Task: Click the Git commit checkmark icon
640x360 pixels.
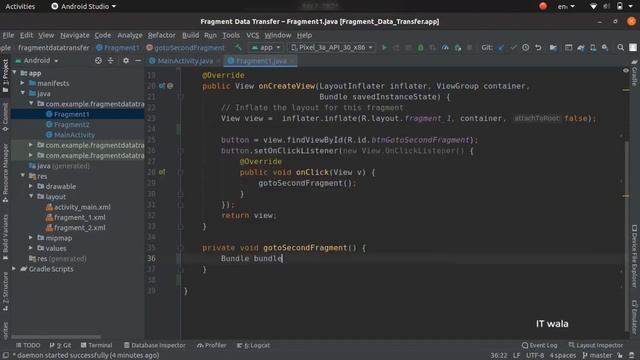Action: (513, 48)
